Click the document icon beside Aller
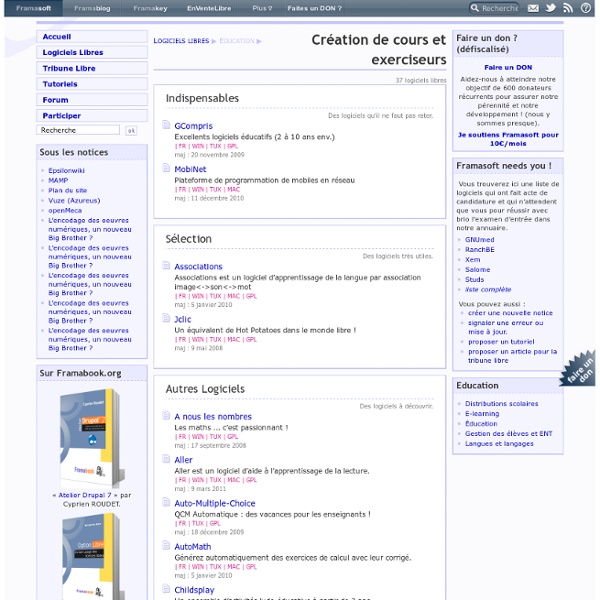 tap(166, 459)
